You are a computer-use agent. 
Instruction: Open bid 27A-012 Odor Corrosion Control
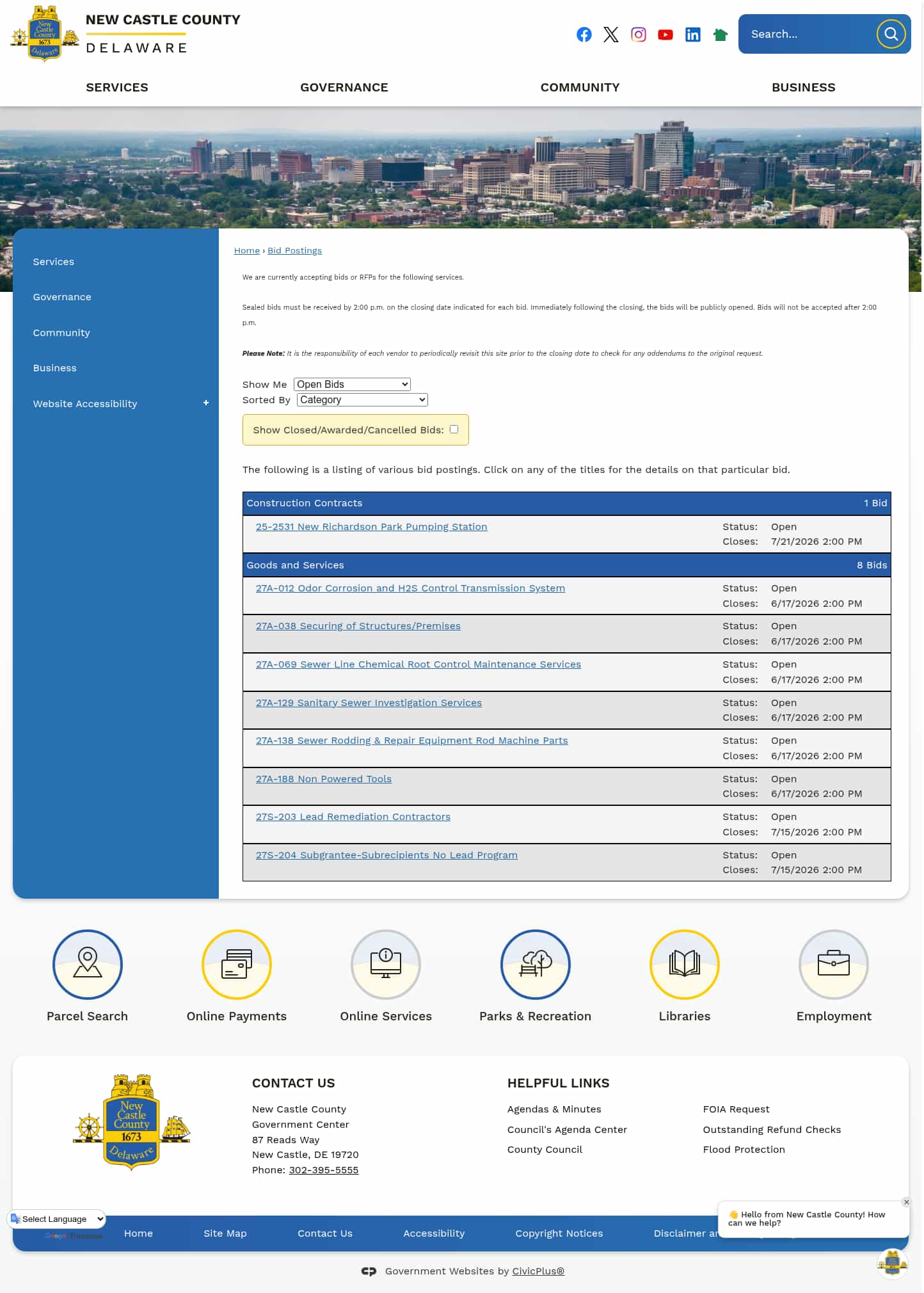click(410, 588)
